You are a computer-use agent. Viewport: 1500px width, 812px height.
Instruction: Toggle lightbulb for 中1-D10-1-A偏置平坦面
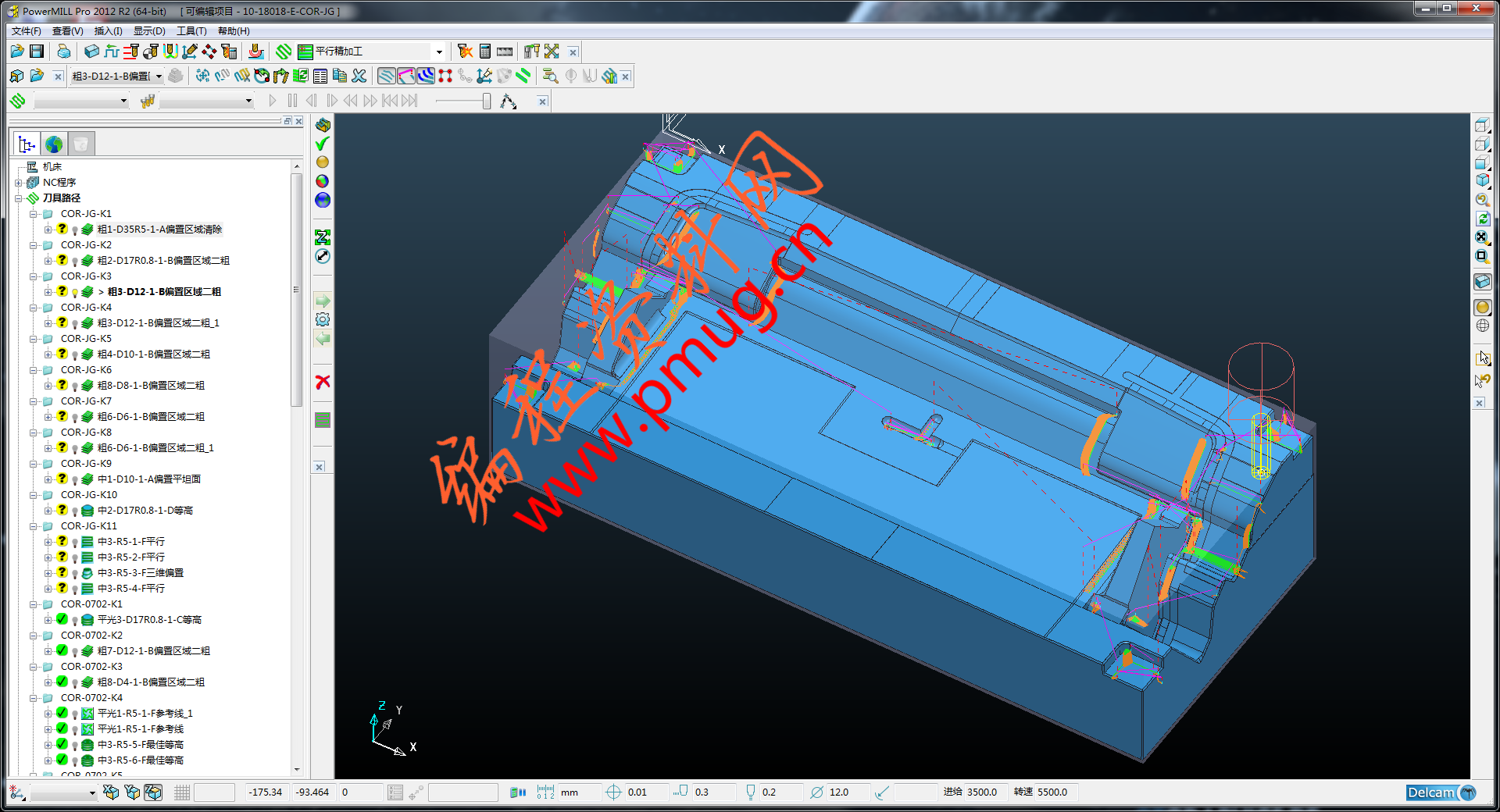coord(75,480)
